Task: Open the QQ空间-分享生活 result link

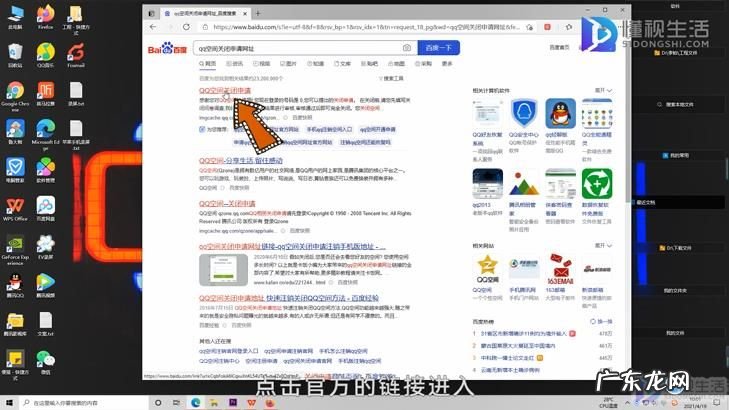Action: pos(241,160)
